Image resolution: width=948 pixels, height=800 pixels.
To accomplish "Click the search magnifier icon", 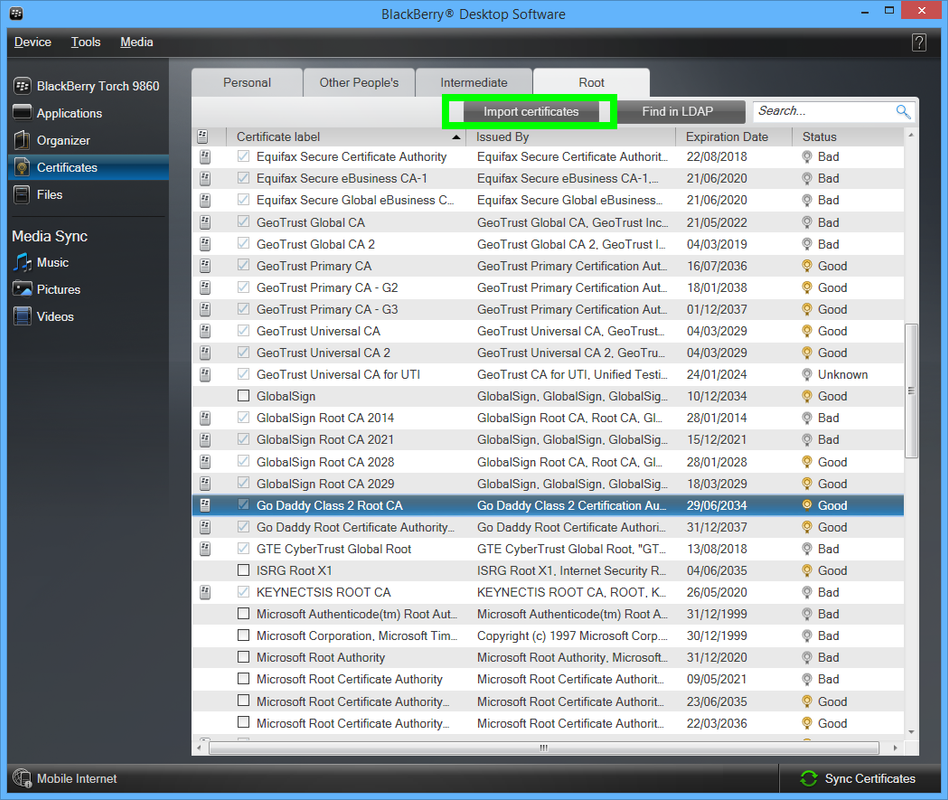I will tap(903, 111).
